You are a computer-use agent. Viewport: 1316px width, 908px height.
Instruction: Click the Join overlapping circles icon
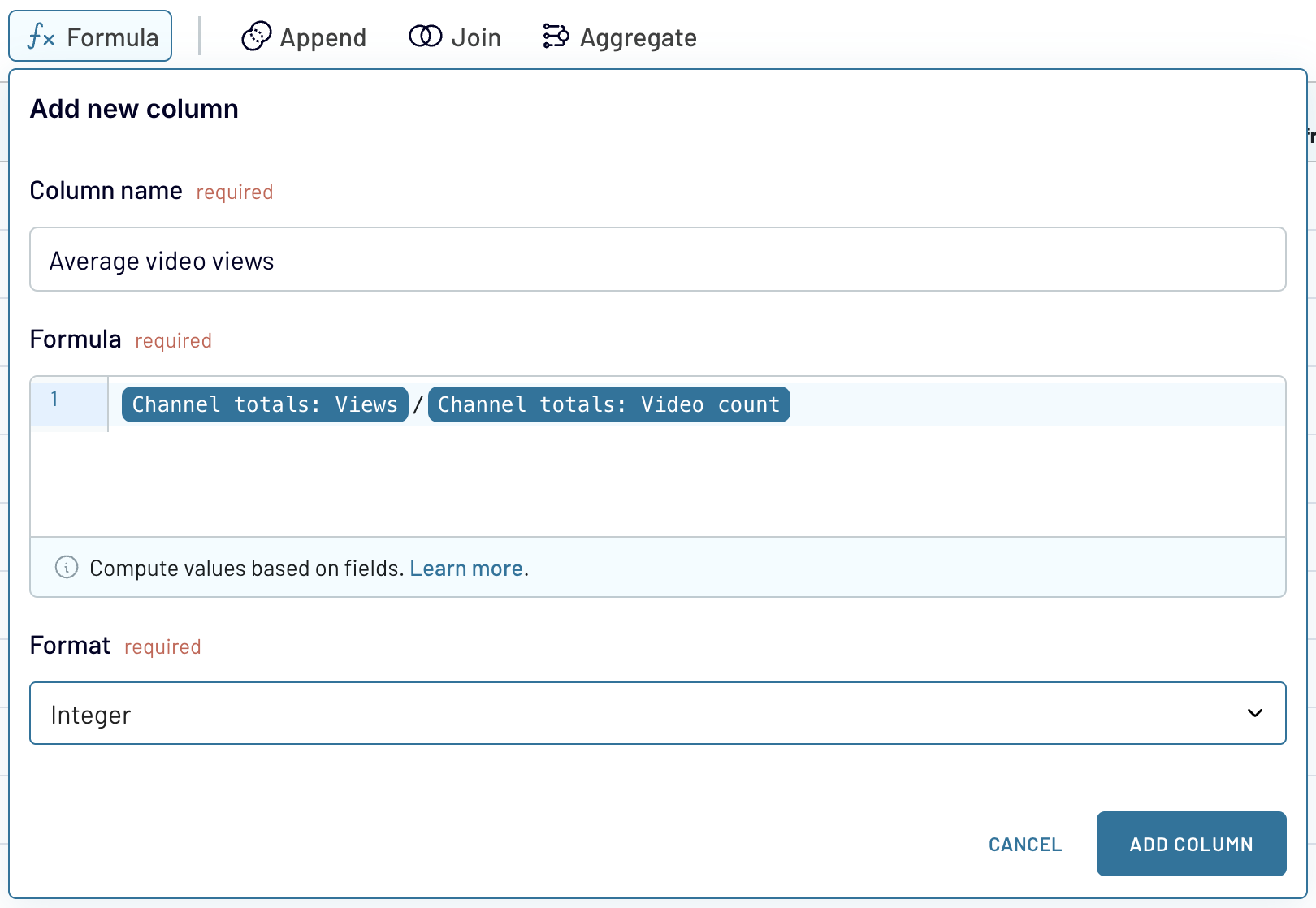[x=425, y=37]
